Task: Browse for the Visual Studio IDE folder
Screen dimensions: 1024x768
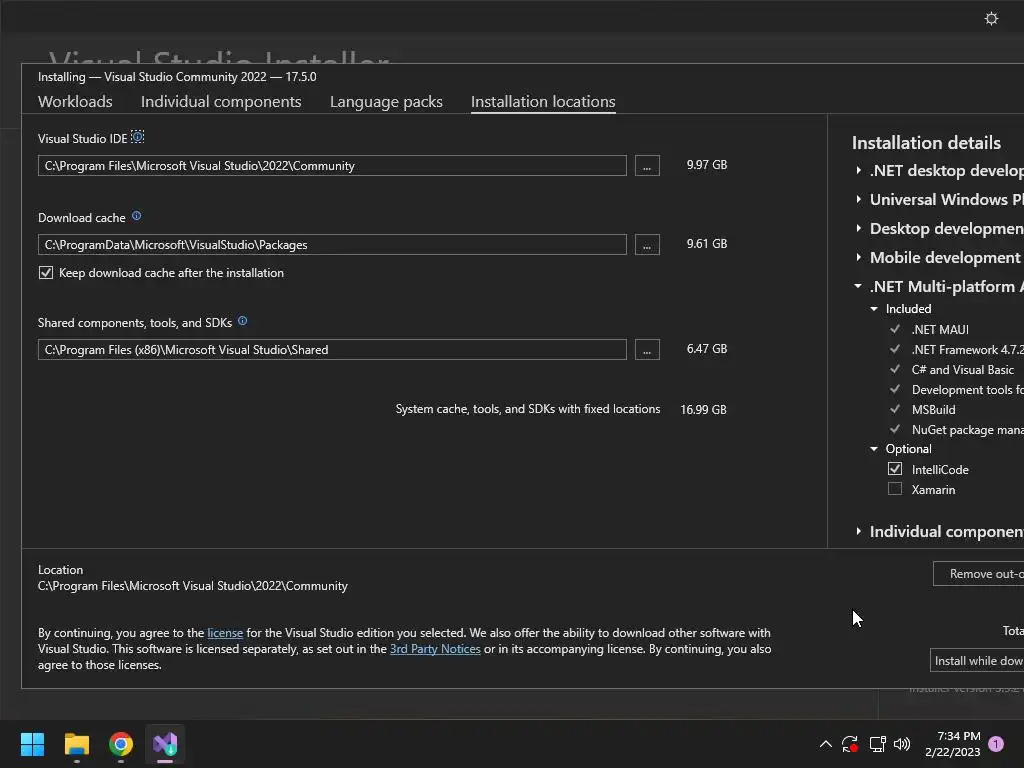Action: coord(647,166)
